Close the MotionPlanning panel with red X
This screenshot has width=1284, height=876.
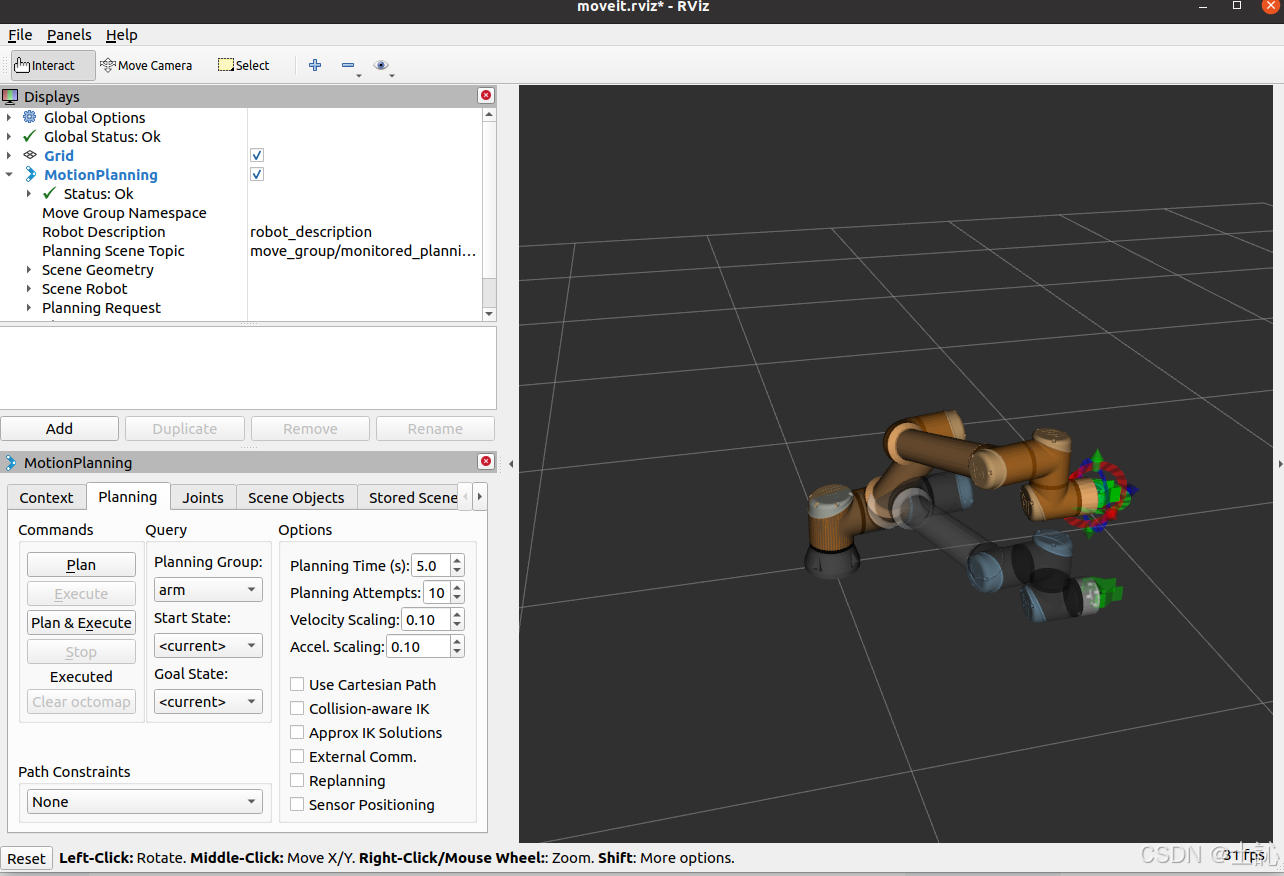pos(486,461)
